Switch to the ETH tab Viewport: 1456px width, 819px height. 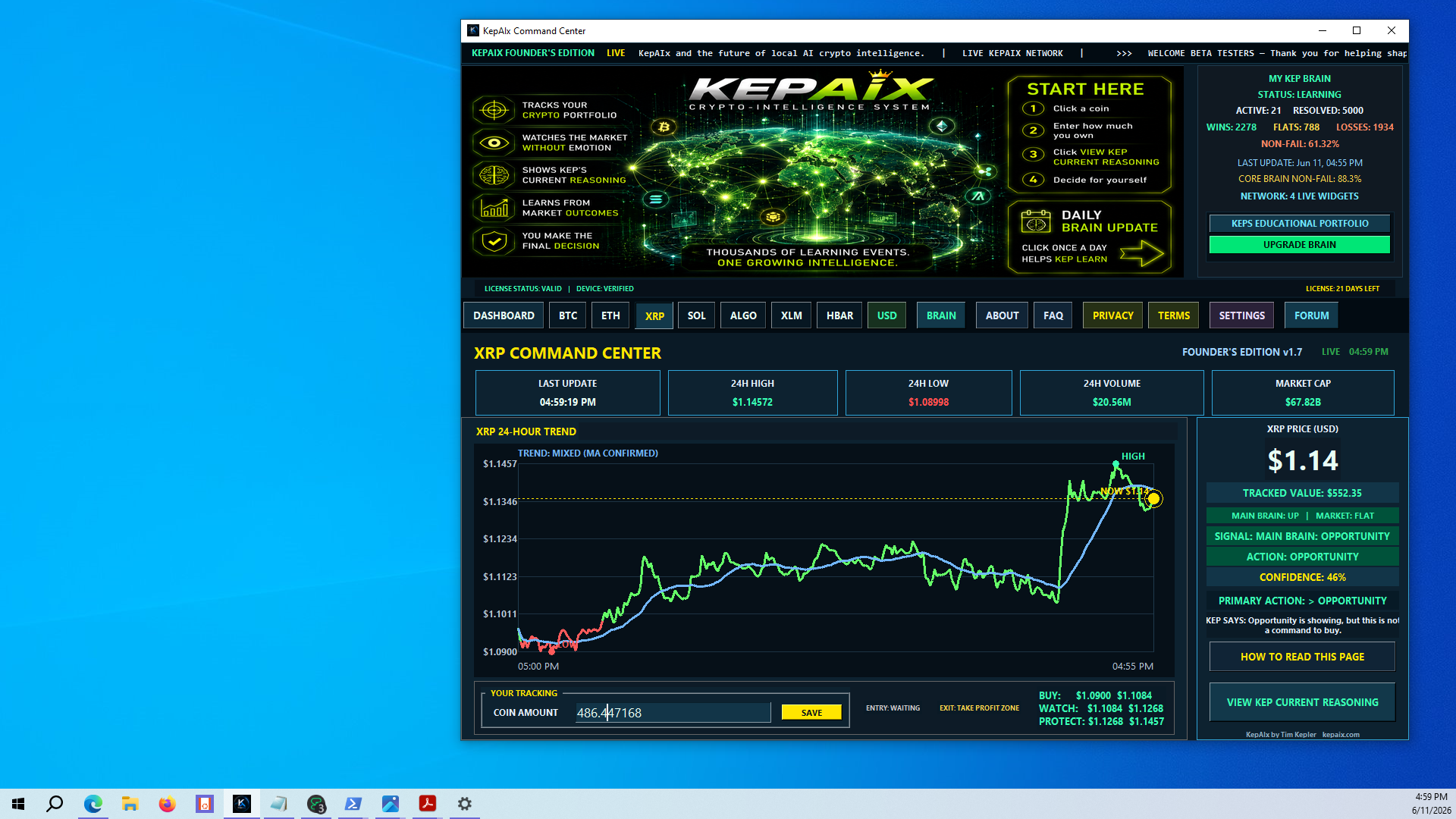[x=610, y=315]
